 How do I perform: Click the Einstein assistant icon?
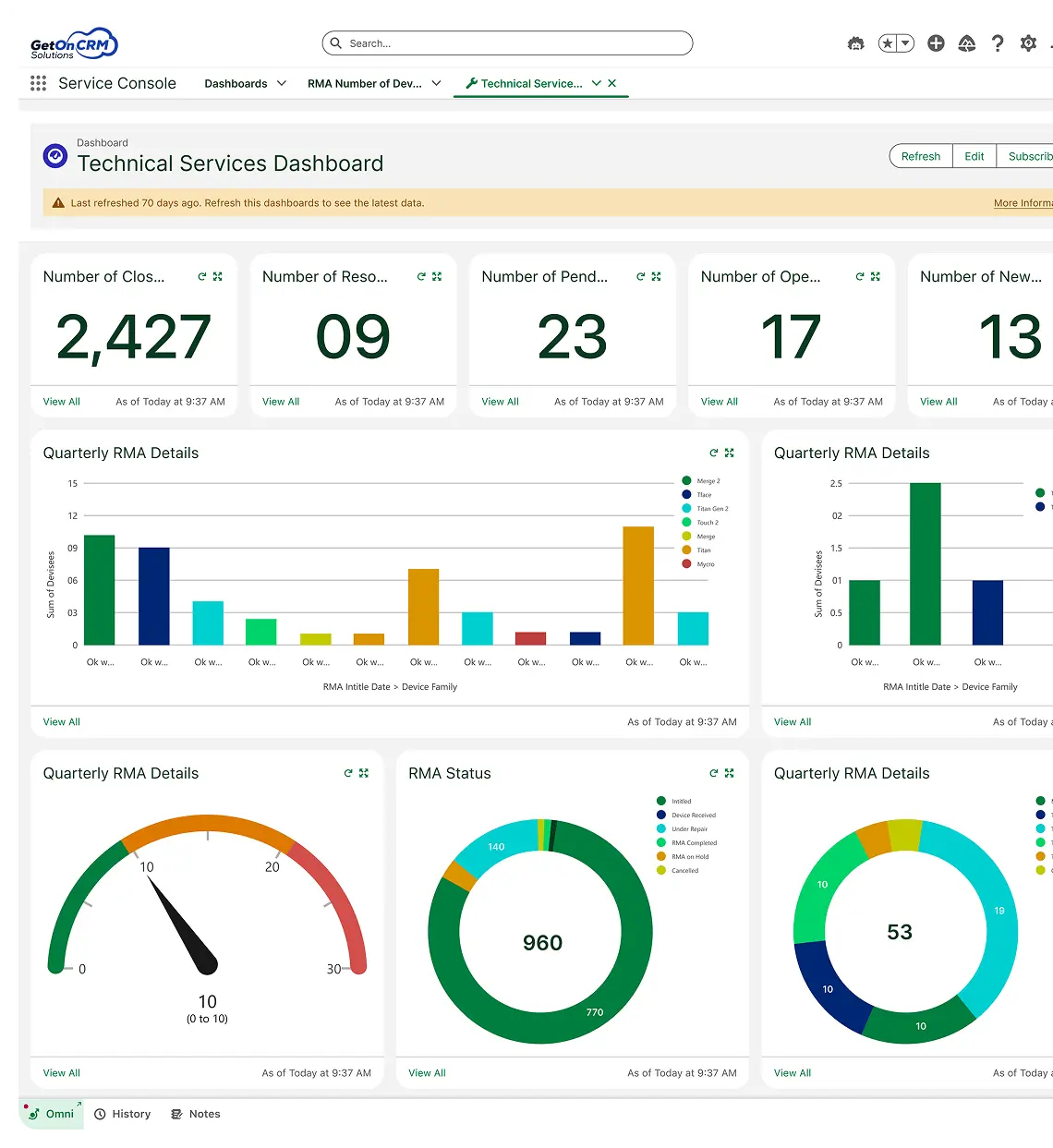pyautogui.click(x=855, y=42)
